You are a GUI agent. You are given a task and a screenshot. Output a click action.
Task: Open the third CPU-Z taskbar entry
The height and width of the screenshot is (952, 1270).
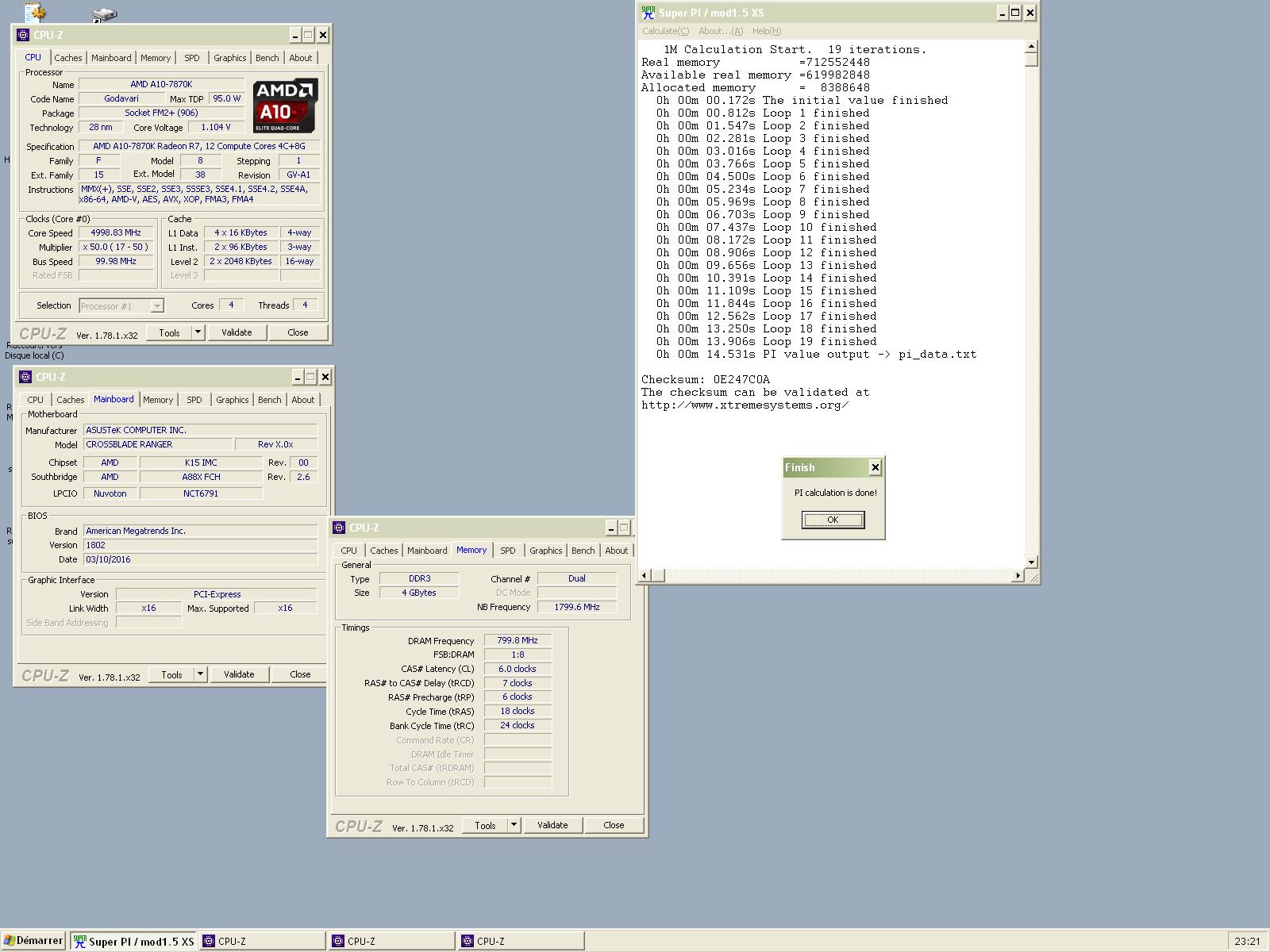(x=521, y=941)
